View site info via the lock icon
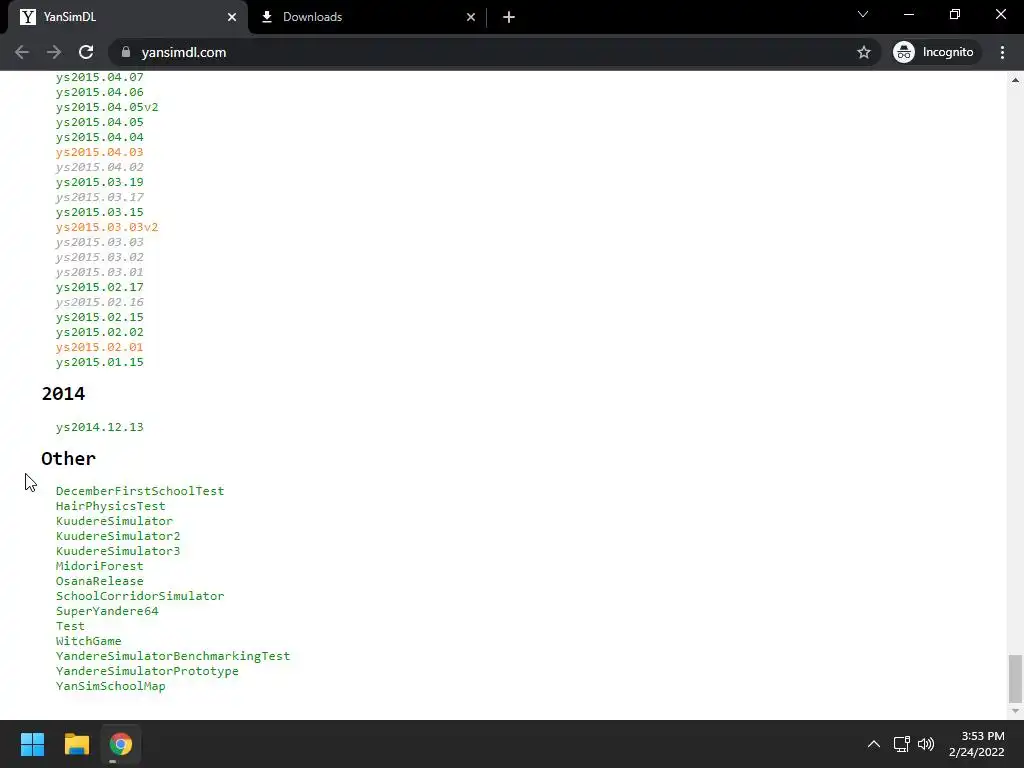This screenshot has height=768, width=1024. point(126,52)
